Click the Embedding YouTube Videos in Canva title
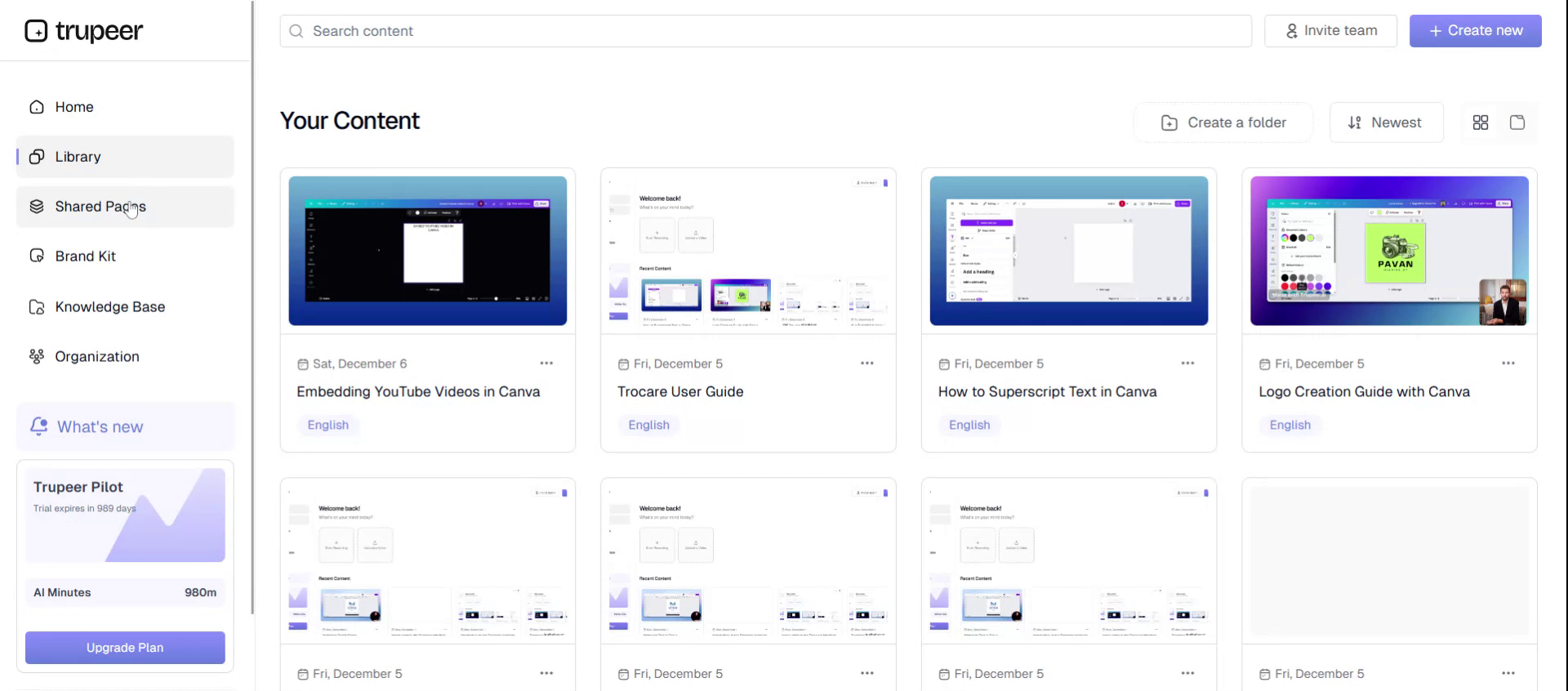This screenshot has width=1568, height=691. point(418,392)
